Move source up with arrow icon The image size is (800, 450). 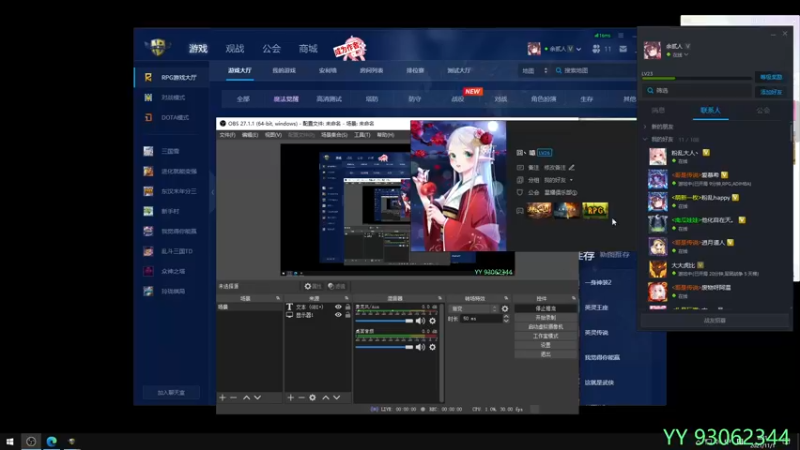(x=326, y=397)
